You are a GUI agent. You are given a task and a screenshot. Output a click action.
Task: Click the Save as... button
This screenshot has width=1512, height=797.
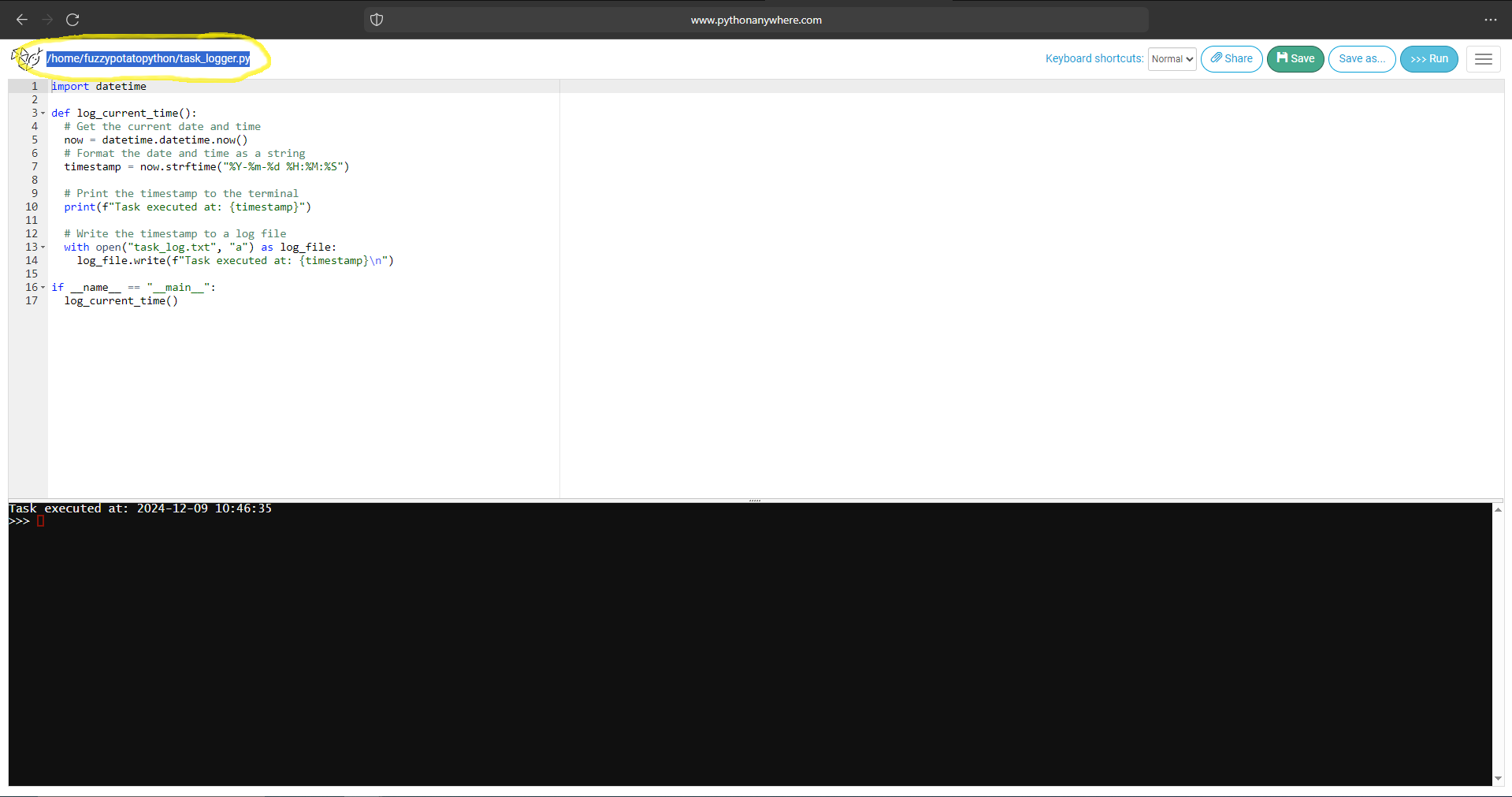pos(1361,58)
